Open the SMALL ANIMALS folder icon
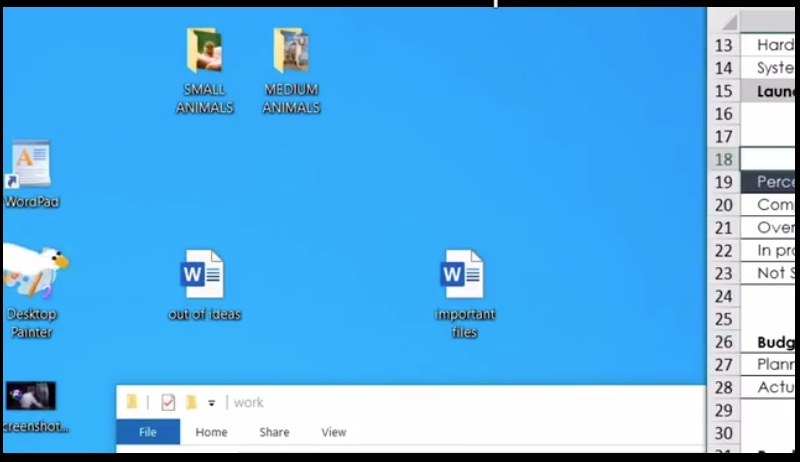This screenshot has width=800, height=462. point(204,51)
